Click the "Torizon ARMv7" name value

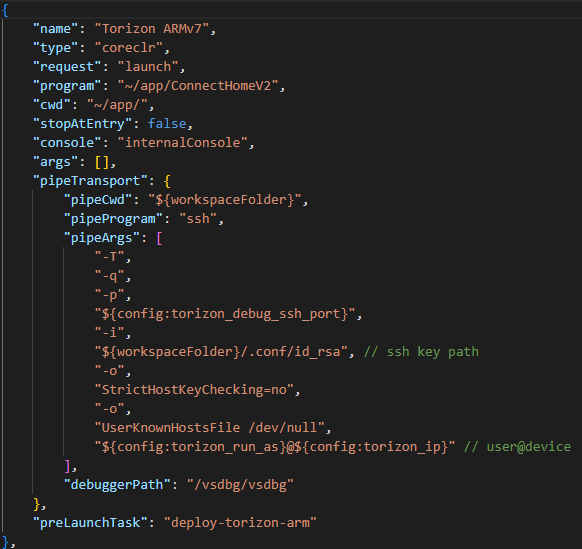[151, 29]
